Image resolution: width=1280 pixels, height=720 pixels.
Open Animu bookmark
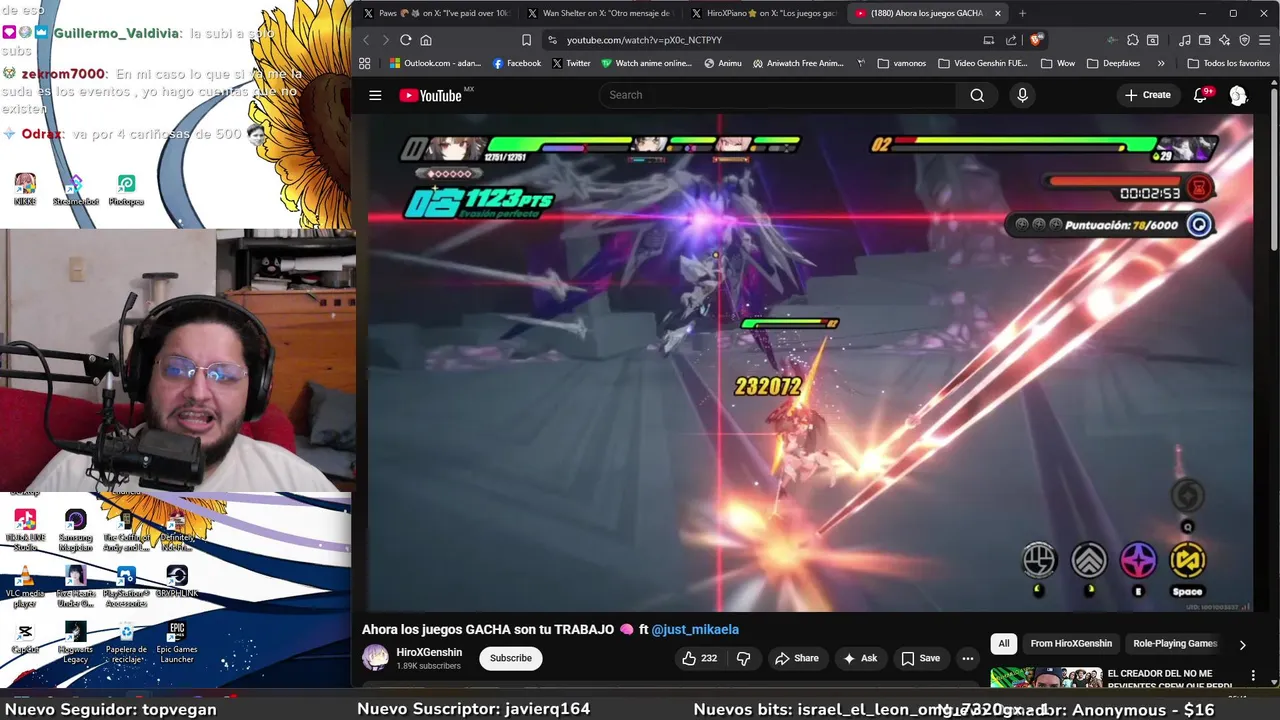(723, 63)
